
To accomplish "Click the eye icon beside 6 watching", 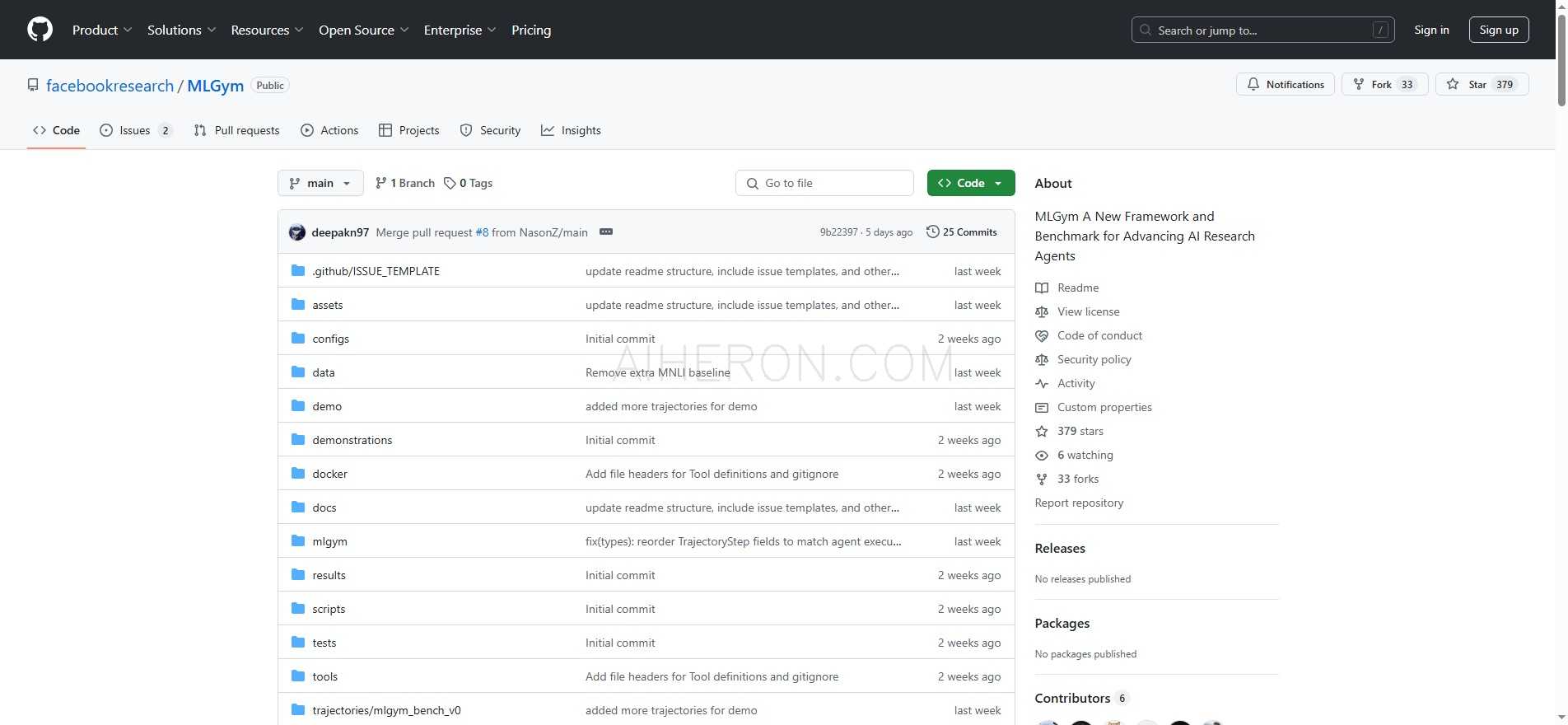I will point(1042,455).
